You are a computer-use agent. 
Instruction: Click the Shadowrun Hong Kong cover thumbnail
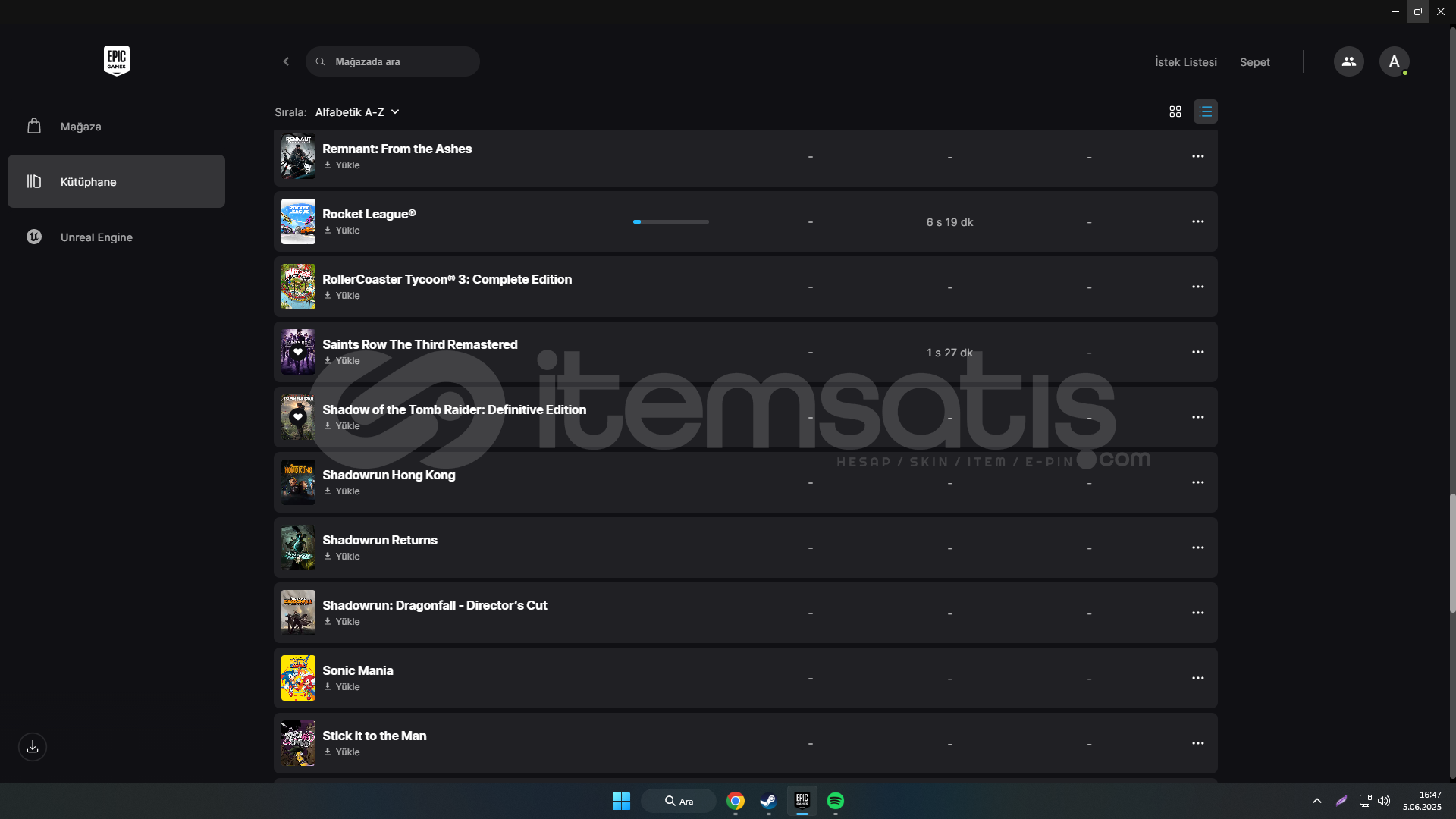(x=298, y=482)
